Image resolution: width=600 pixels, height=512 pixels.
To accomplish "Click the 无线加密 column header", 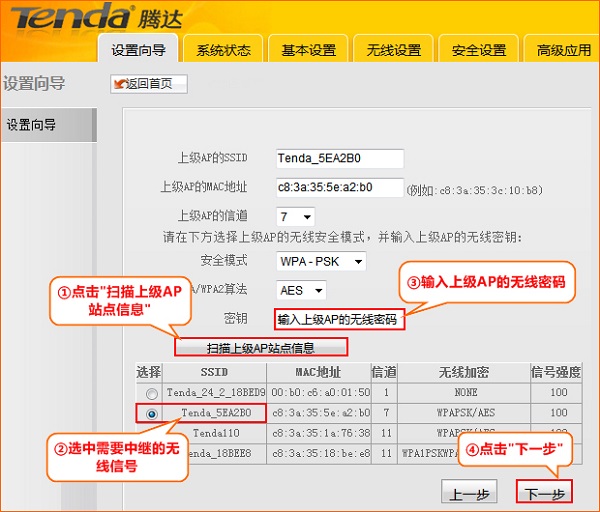I will (464, 372).
